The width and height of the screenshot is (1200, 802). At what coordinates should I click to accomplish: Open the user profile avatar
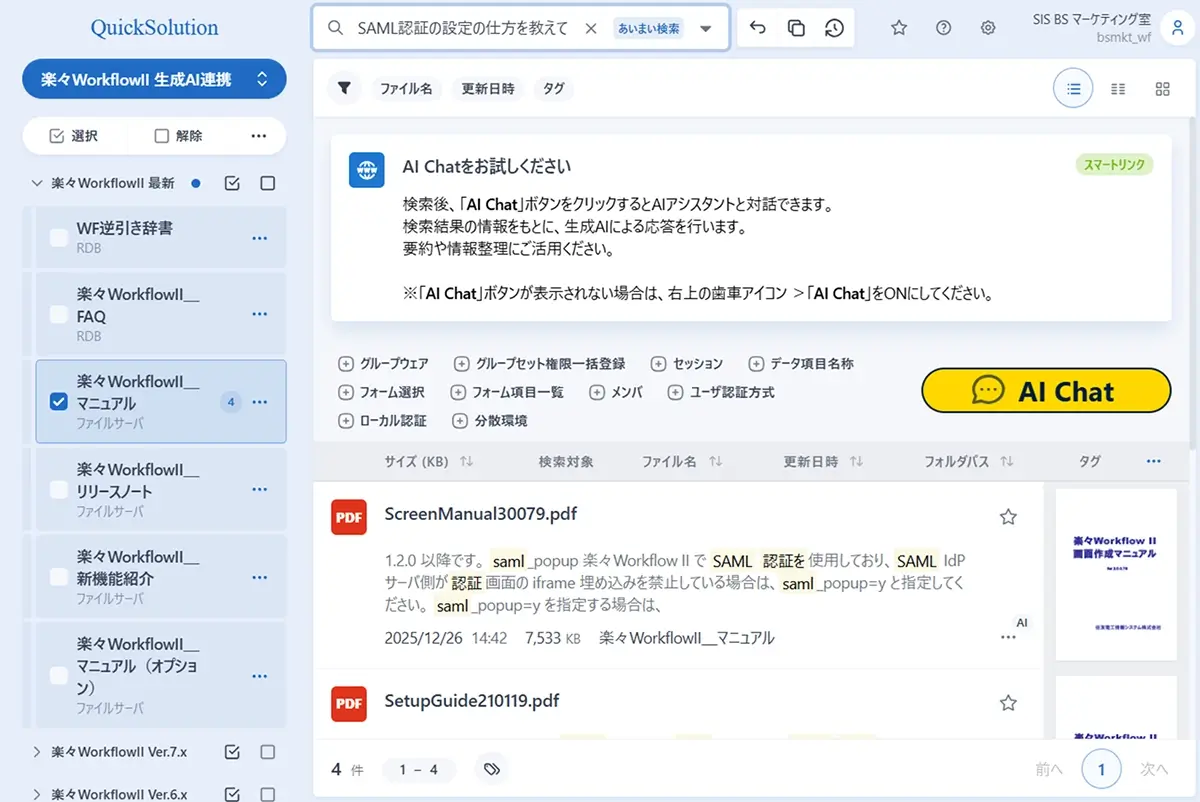click(x=1177, y=28)
